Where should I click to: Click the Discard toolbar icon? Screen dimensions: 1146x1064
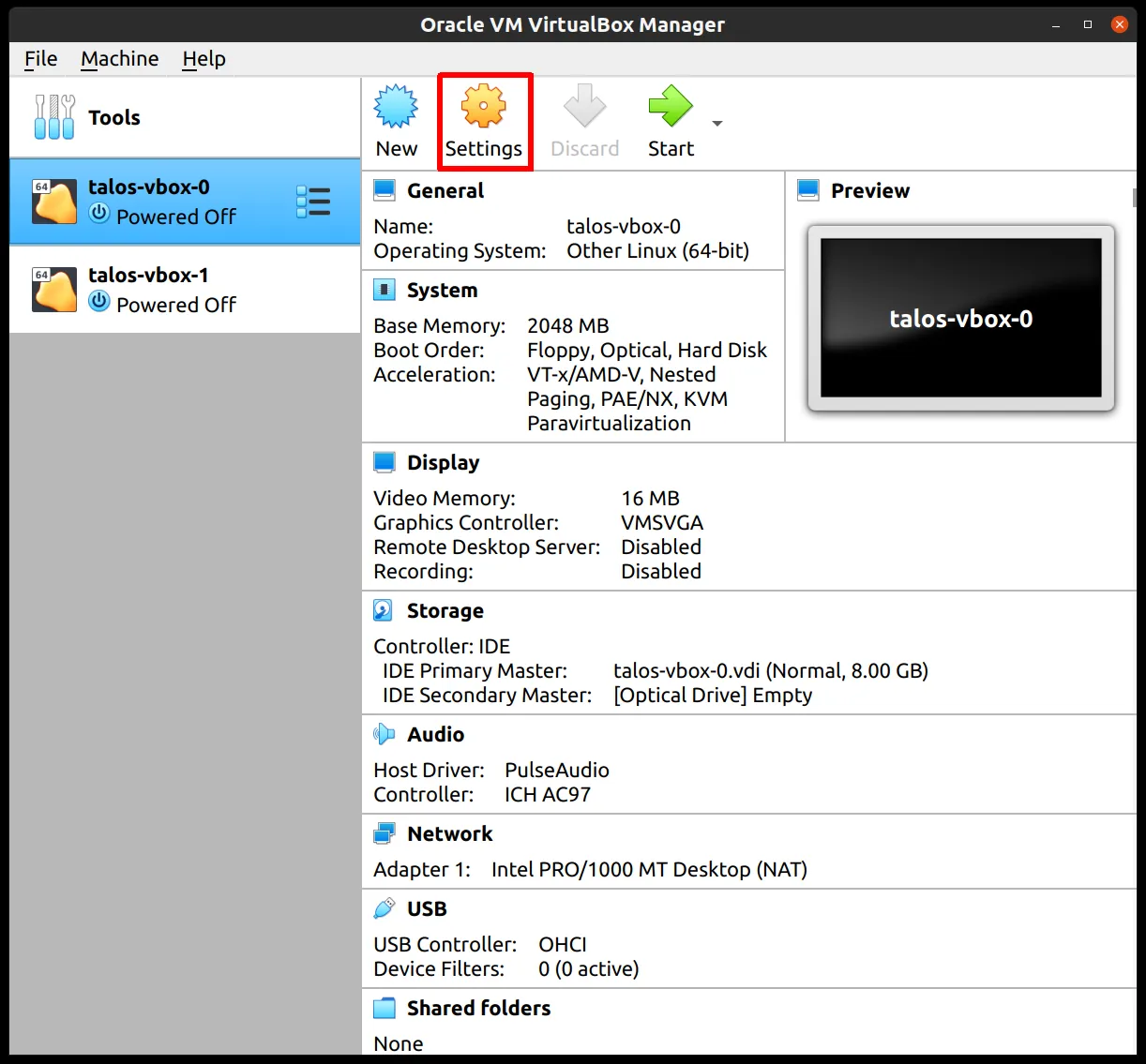tap(584, 107)
